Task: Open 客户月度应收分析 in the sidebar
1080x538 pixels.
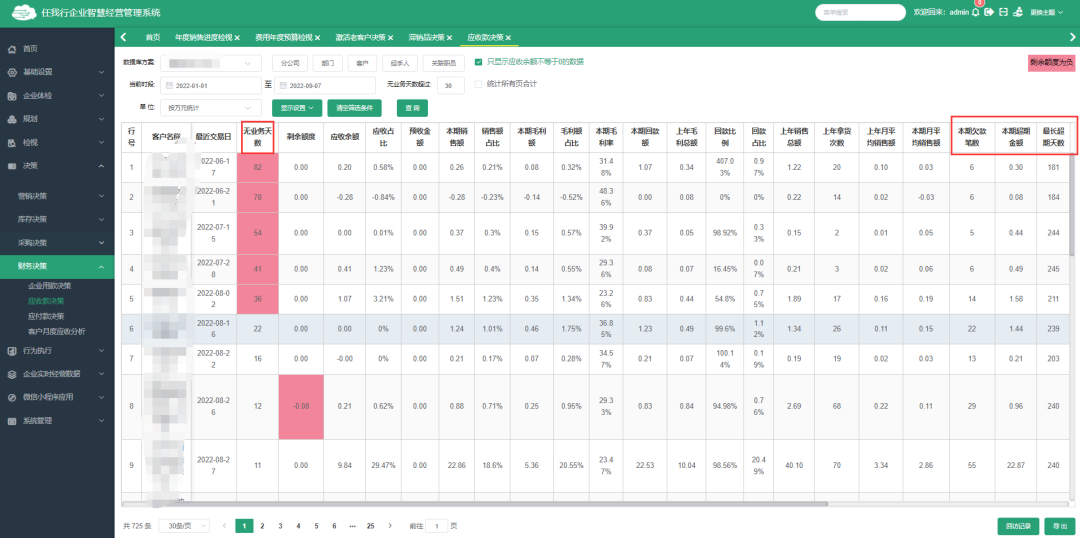Action: tap(56, 331)
